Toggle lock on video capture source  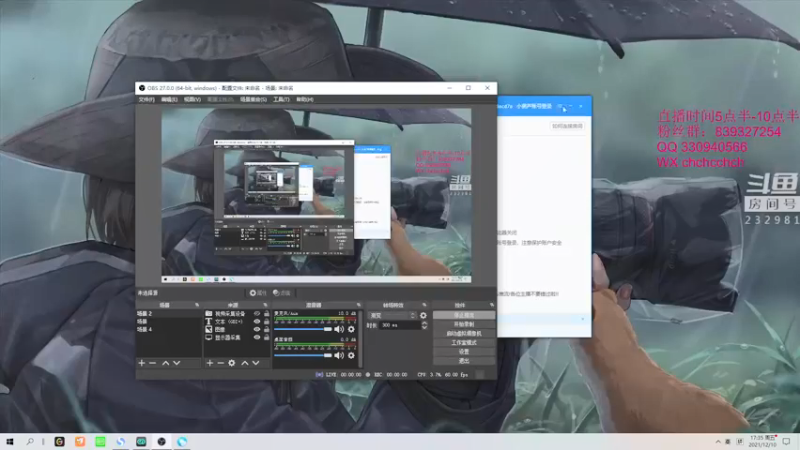pyautogui.click(x=266, y=314)
